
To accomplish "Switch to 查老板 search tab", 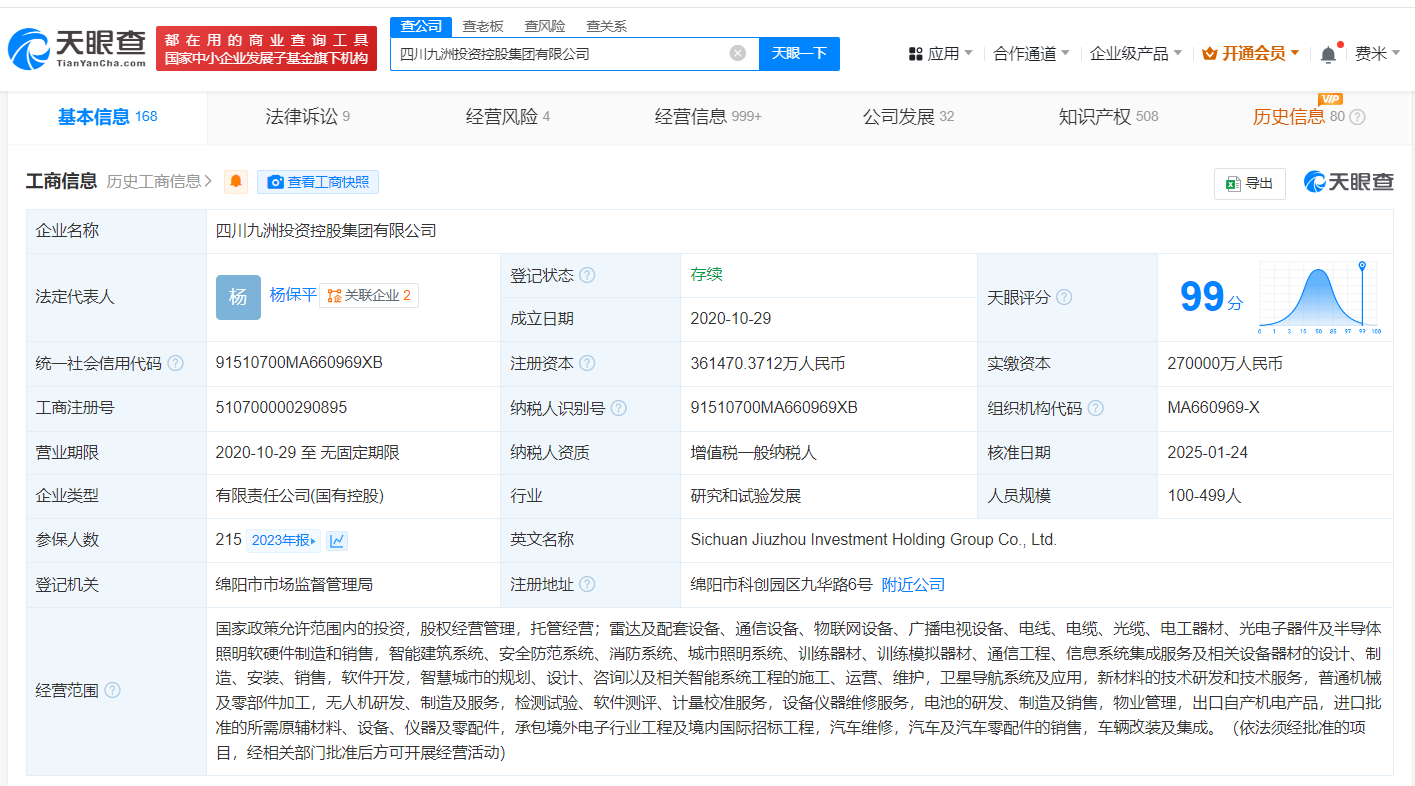I will [483, 26].
